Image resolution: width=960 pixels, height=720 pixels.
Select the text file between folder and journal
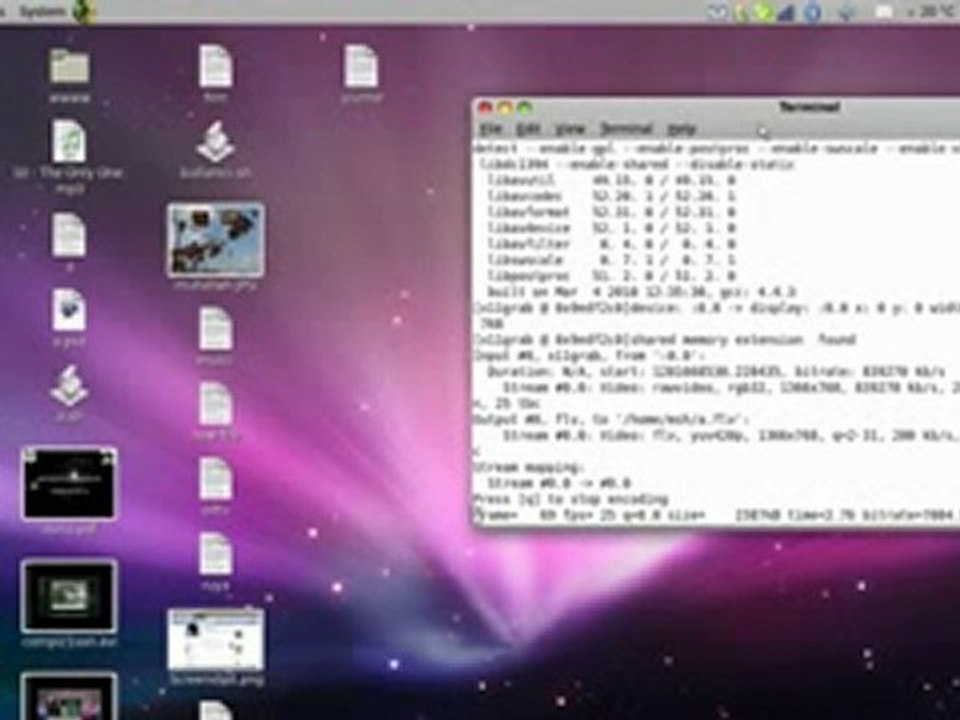click(x=216, y=66)
